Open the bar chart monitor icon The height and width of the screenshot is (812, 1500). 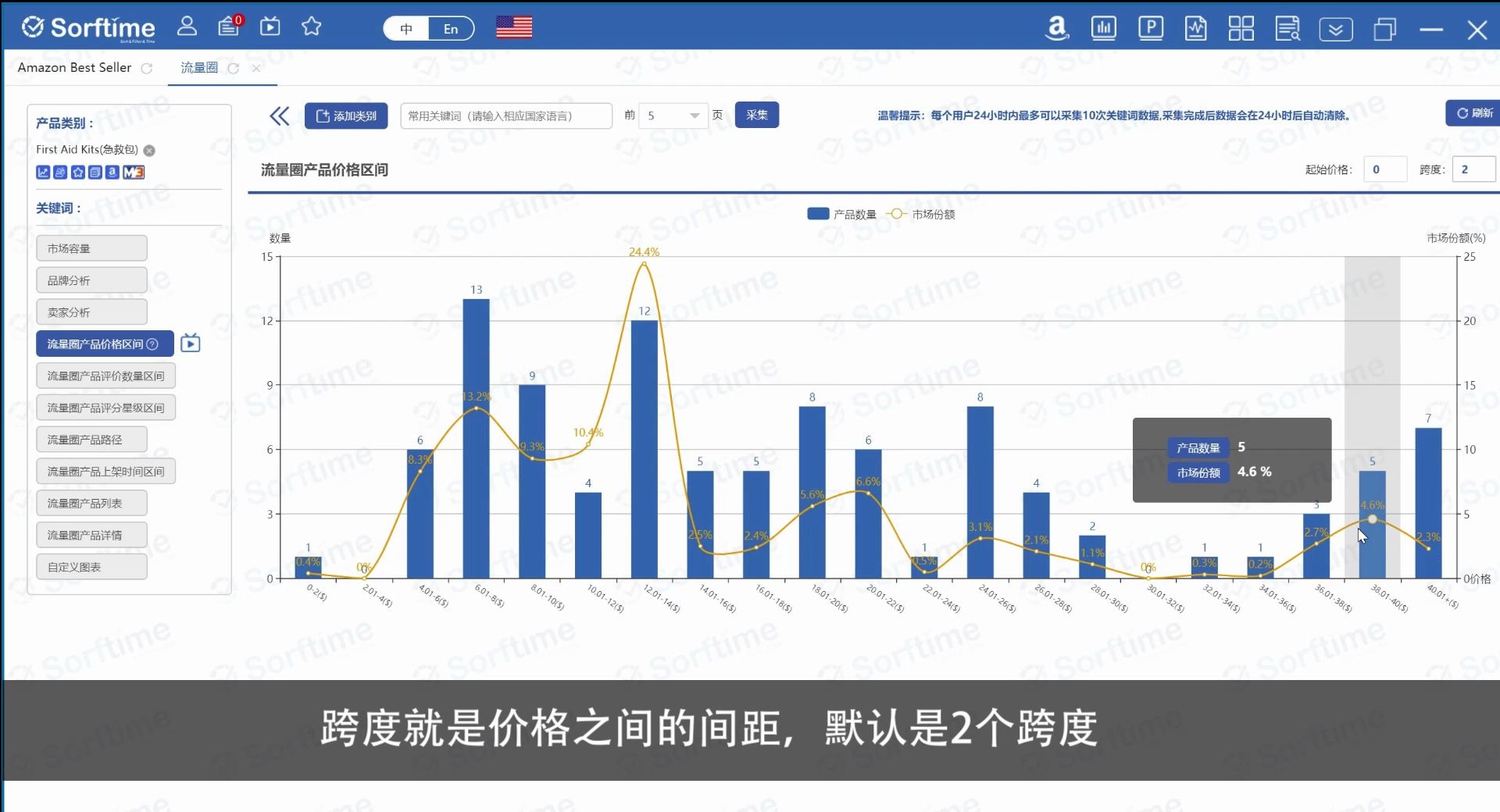(x=1104, y=29)
